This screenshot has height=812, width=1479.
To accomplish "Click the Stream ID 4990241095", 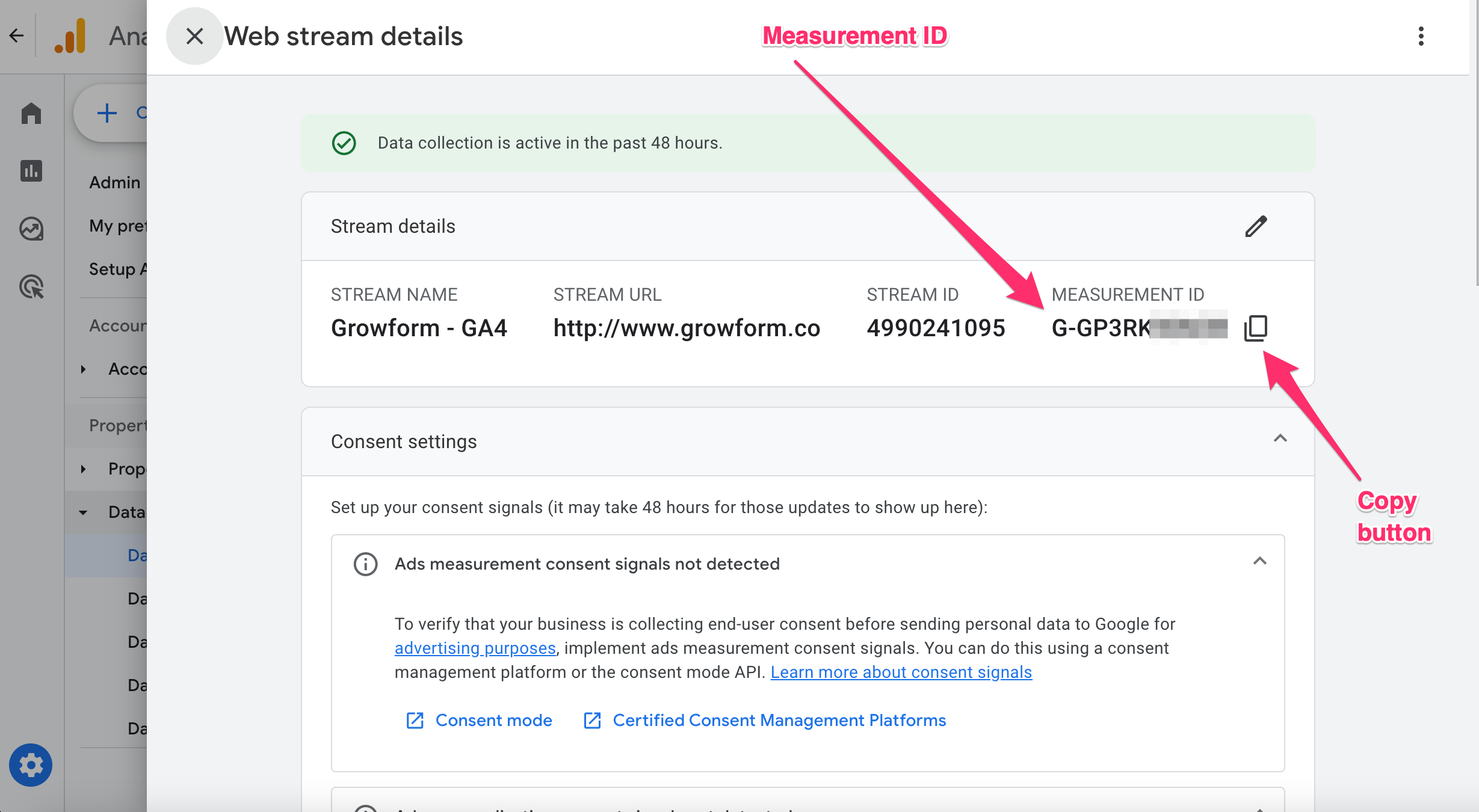I will coord(936,328).
